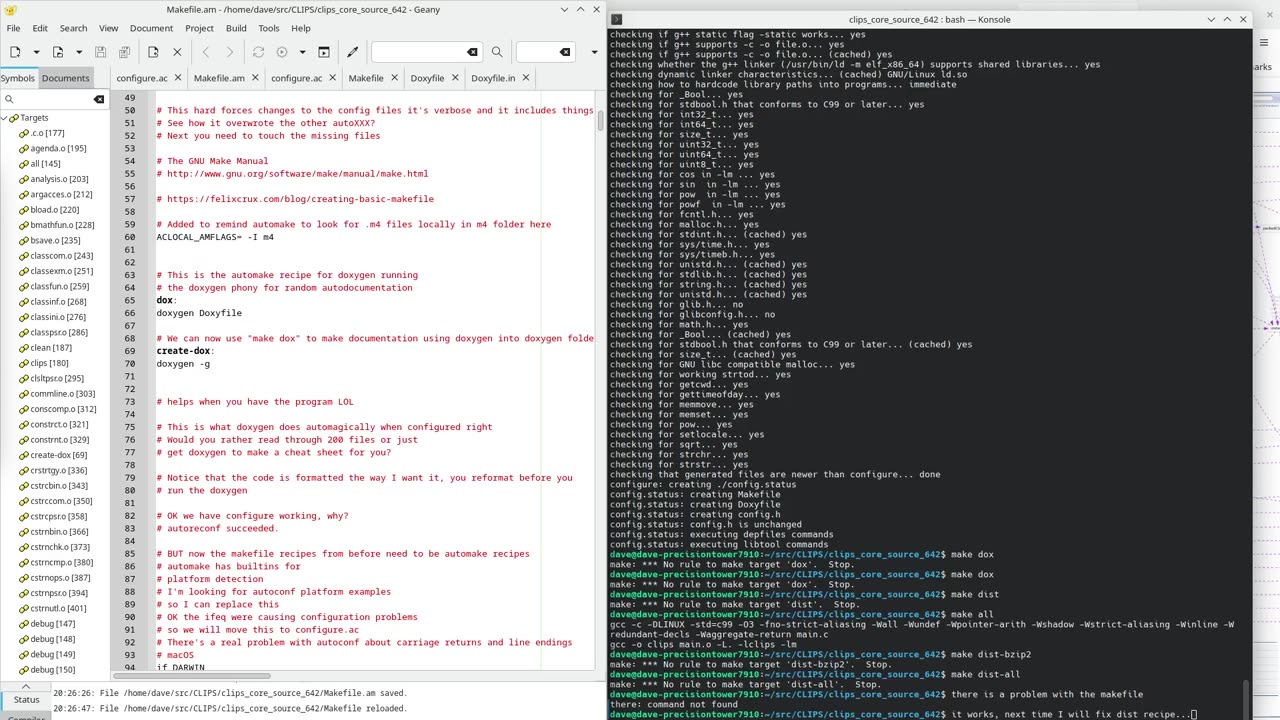Open the File menu
Screen dimensions: 1280x720
coord(13,28)
